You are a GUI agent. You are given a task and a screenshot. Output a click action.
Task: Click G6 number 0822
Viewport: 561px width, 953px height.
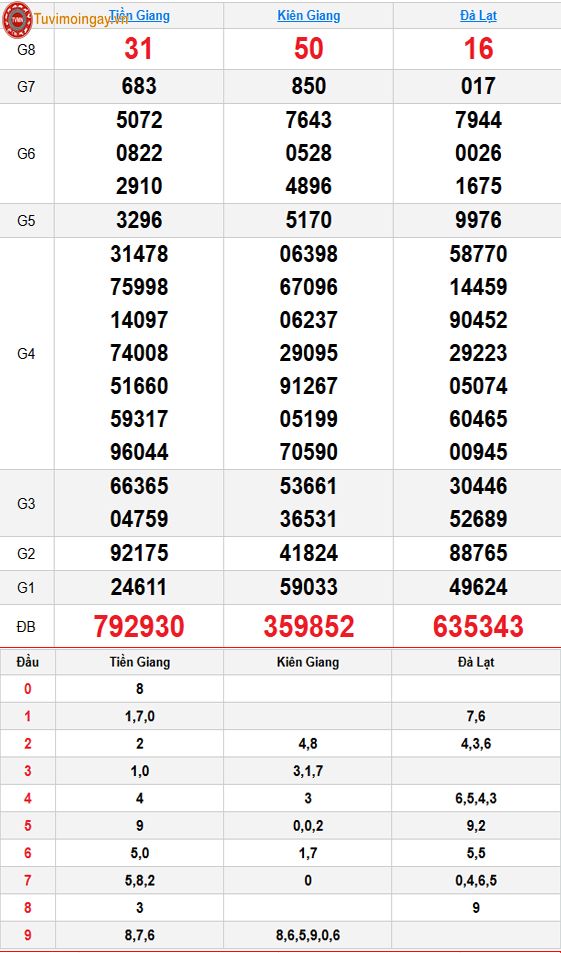tap(139, 153)
